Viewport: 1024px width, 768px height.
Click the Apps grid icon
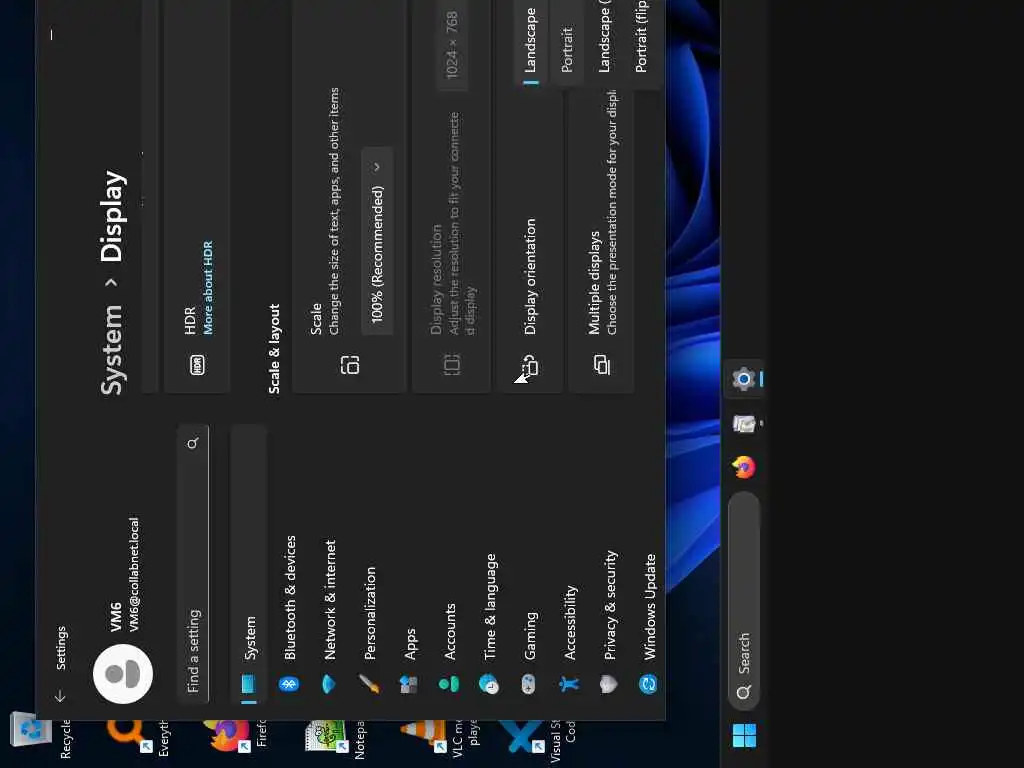(x=409, y=684)
